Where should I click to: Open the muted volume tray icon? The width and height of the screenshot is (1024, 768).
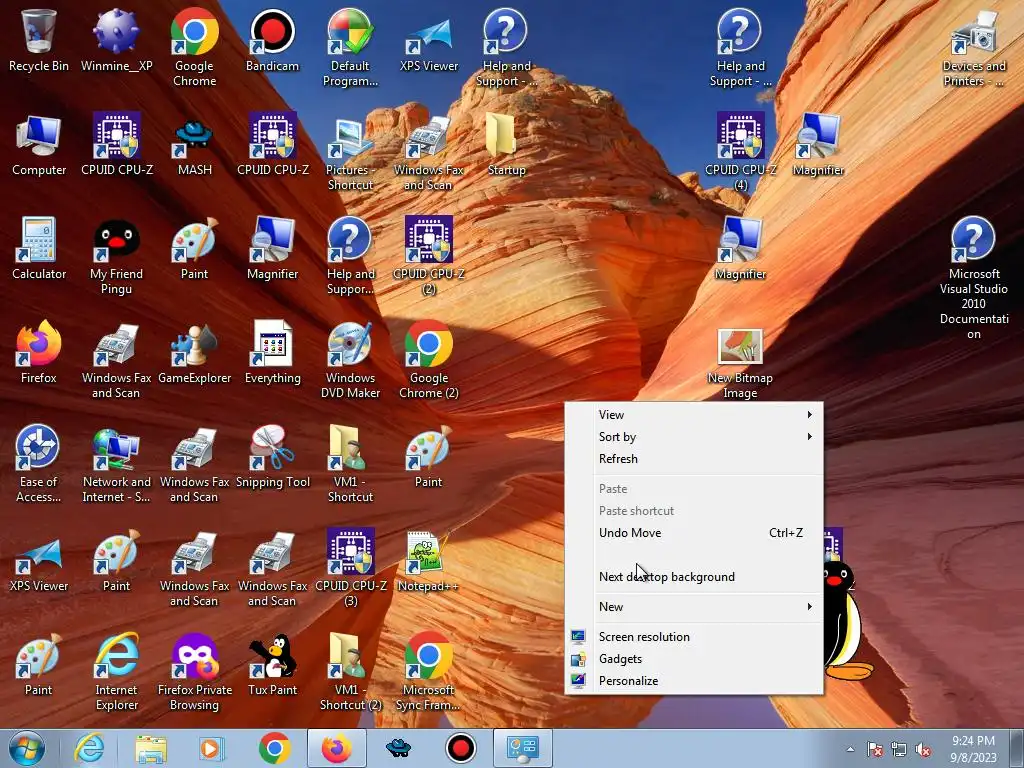(x=922, y=750)
